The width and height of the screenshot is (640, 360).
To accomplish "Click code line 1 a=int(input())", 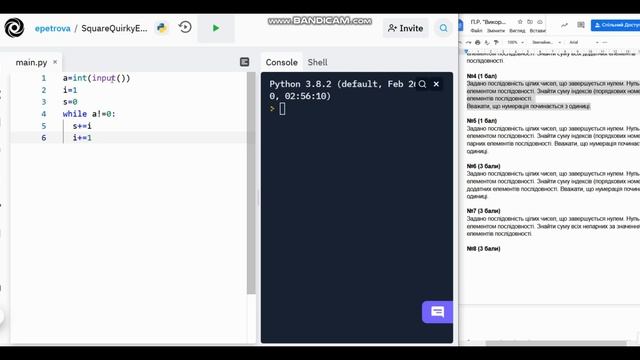I will coord(96,78).
